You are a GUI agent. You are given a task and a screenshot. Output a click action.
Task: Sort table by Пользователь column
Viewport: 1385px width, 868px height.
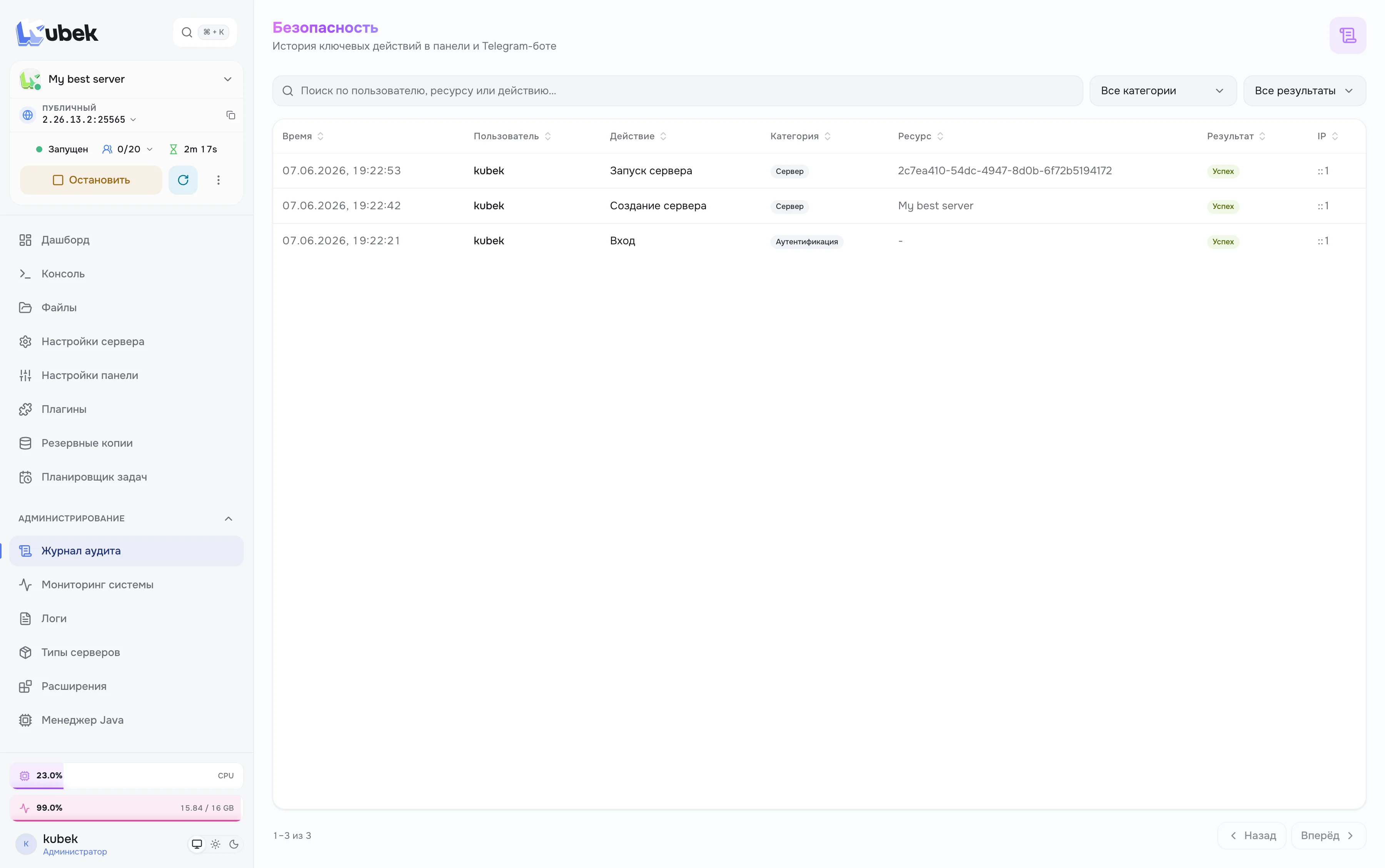click(x=512, y=136)
